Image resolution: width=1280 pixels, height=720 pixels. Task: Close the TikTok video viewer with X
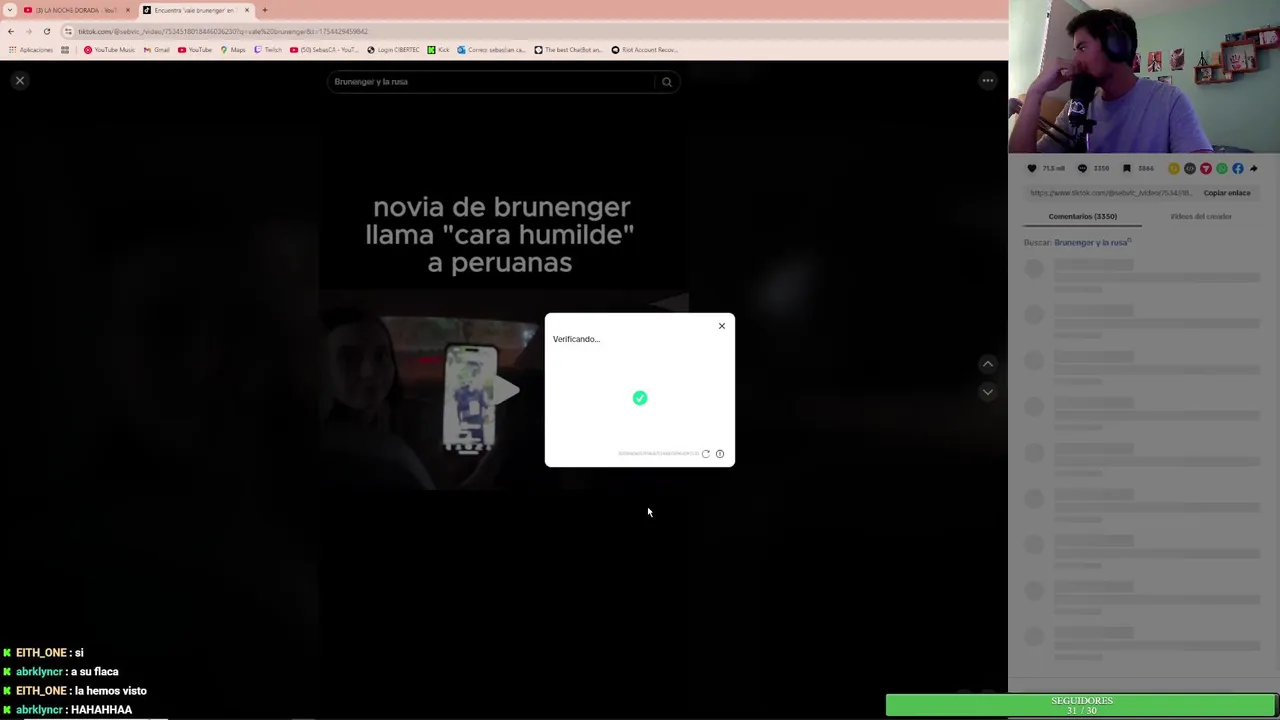[19, 80]
